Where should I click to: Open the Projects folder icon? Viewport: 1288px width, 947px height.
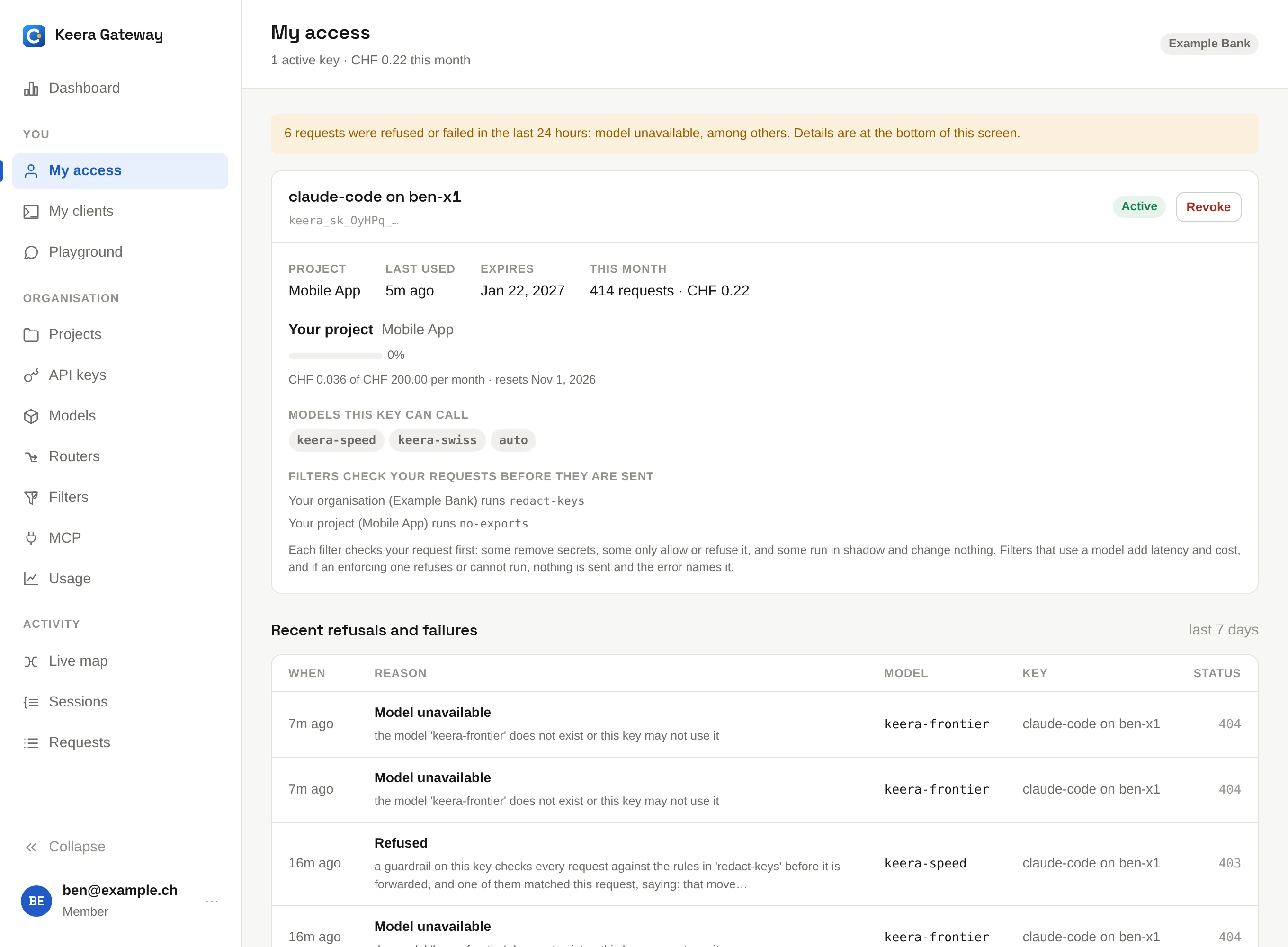click(x=31, y=335)
